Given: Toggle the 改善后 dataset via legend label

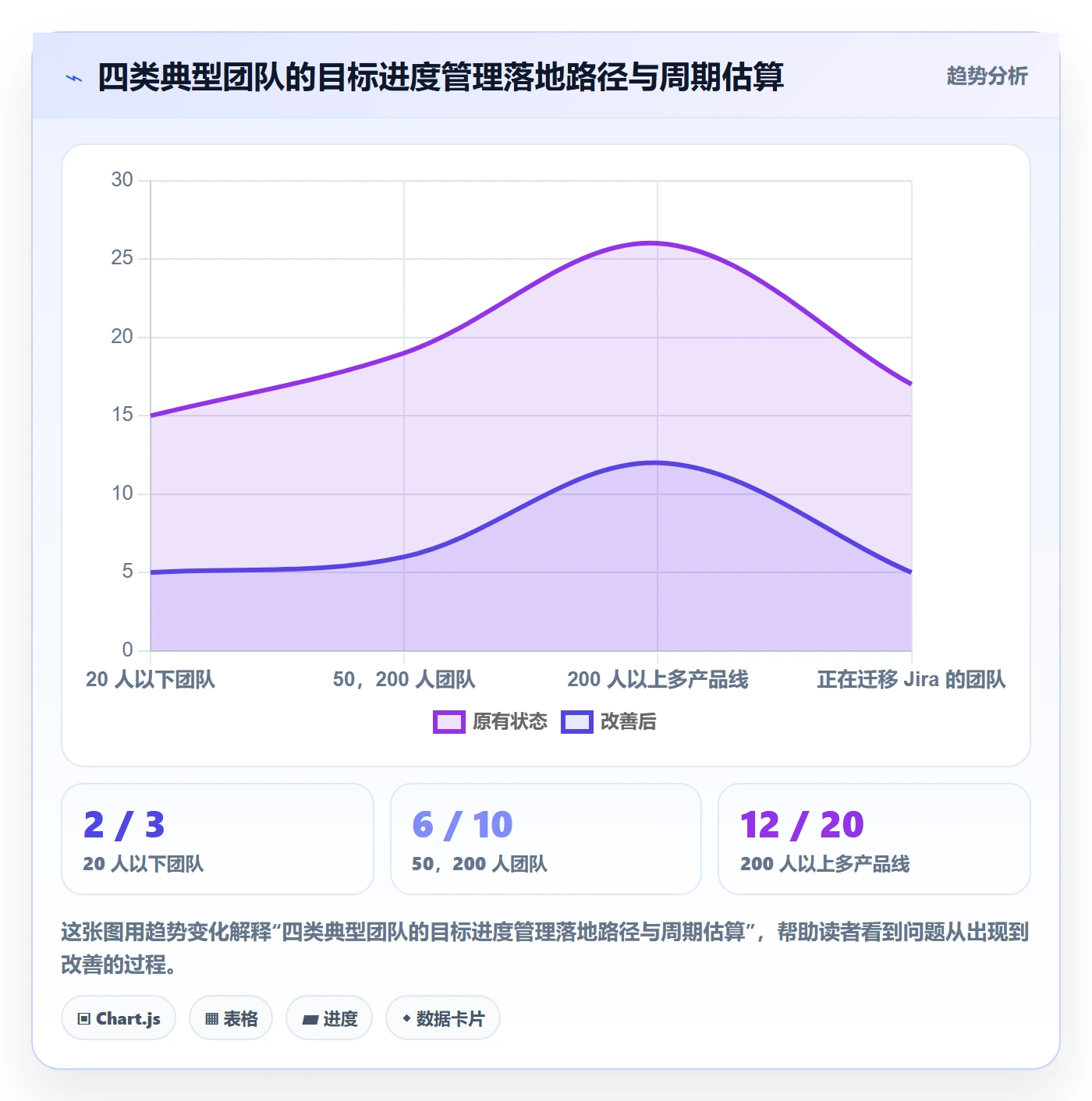Looking at the screenshot, I should pos(629,722).
